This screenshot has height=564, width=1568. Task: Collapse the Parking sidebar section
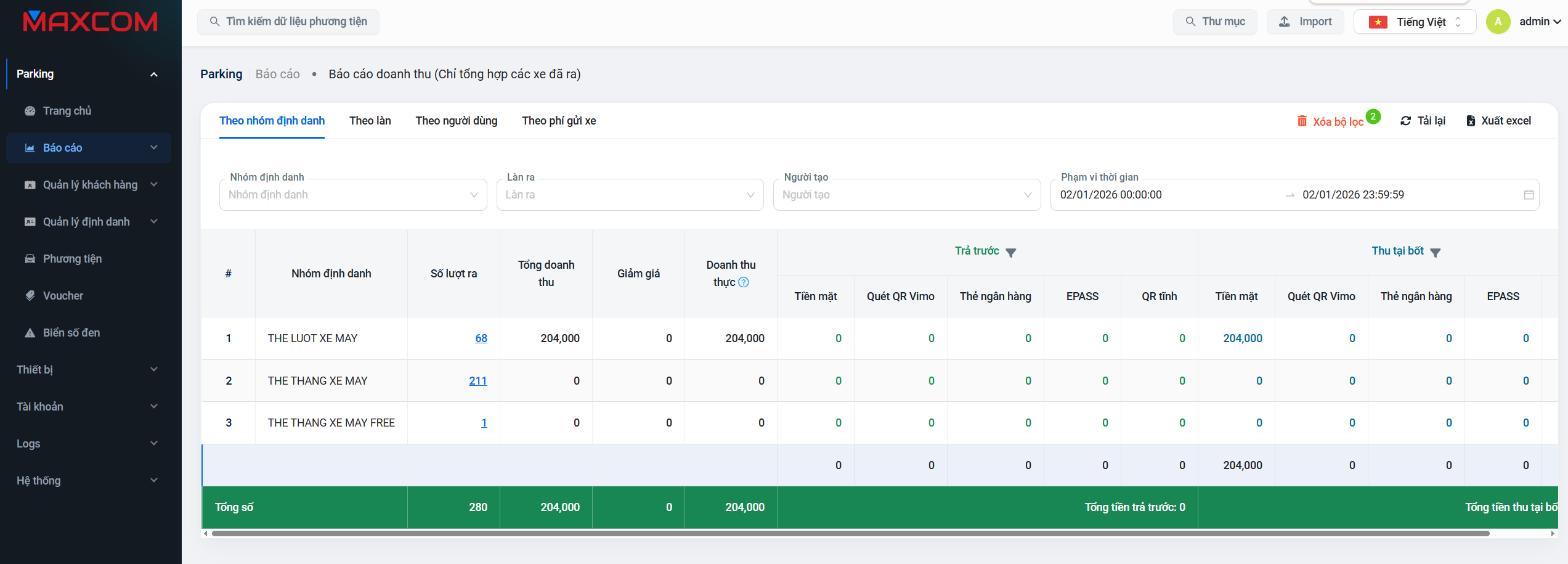(153, 75)
